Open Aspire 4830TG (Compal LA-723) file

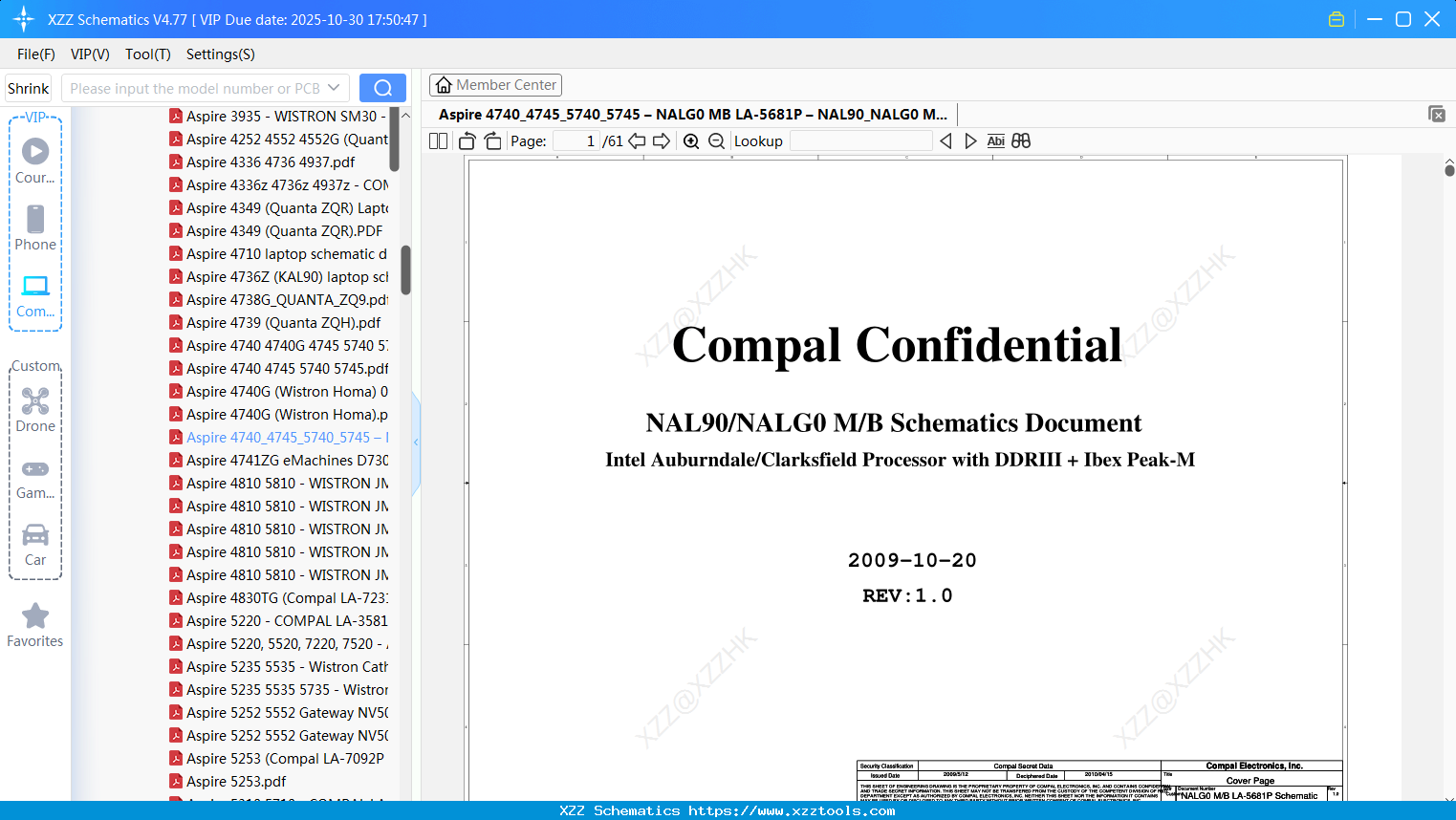point(278,598)
